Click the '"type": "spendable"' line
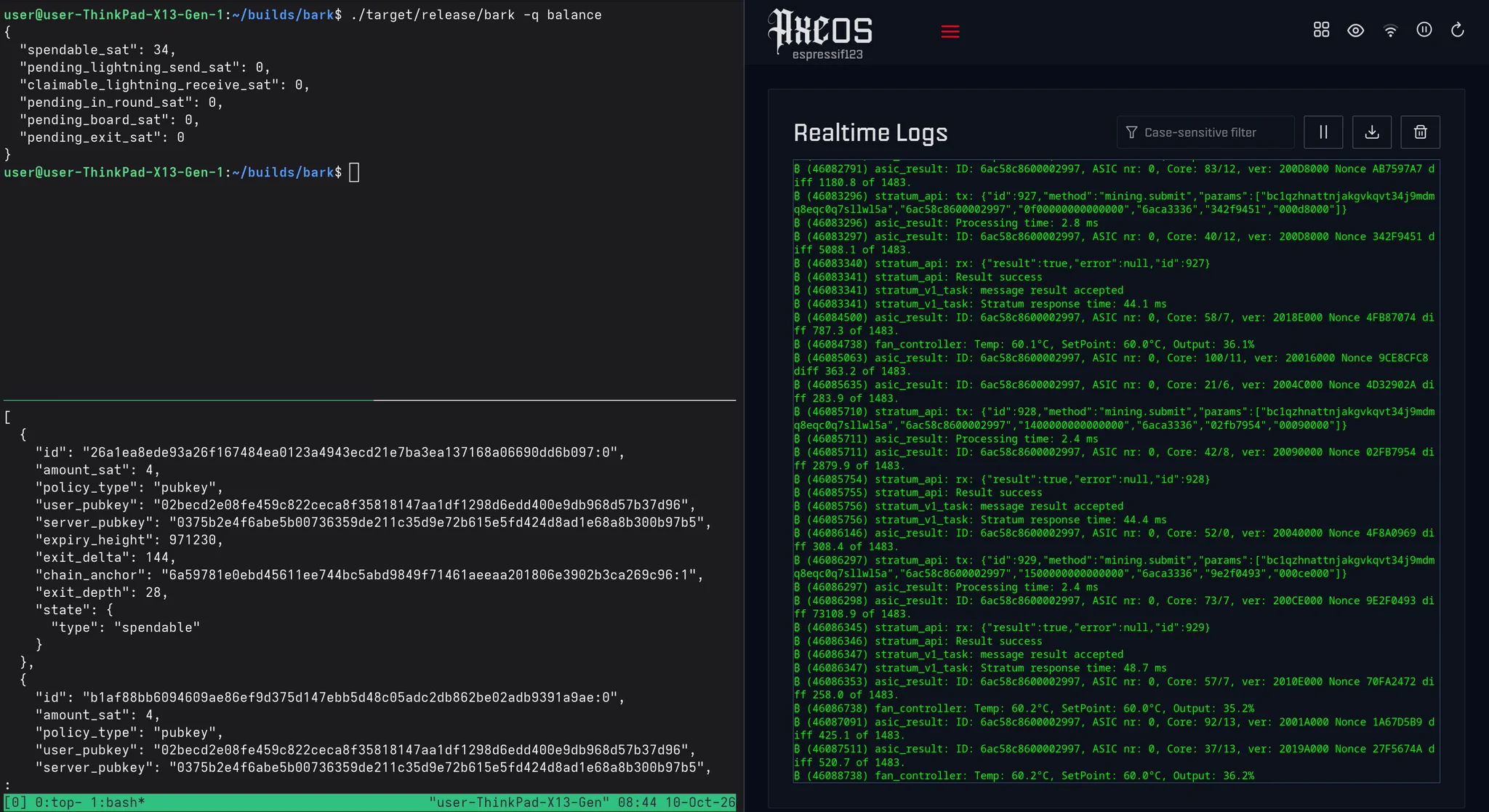 pos(125,627)
